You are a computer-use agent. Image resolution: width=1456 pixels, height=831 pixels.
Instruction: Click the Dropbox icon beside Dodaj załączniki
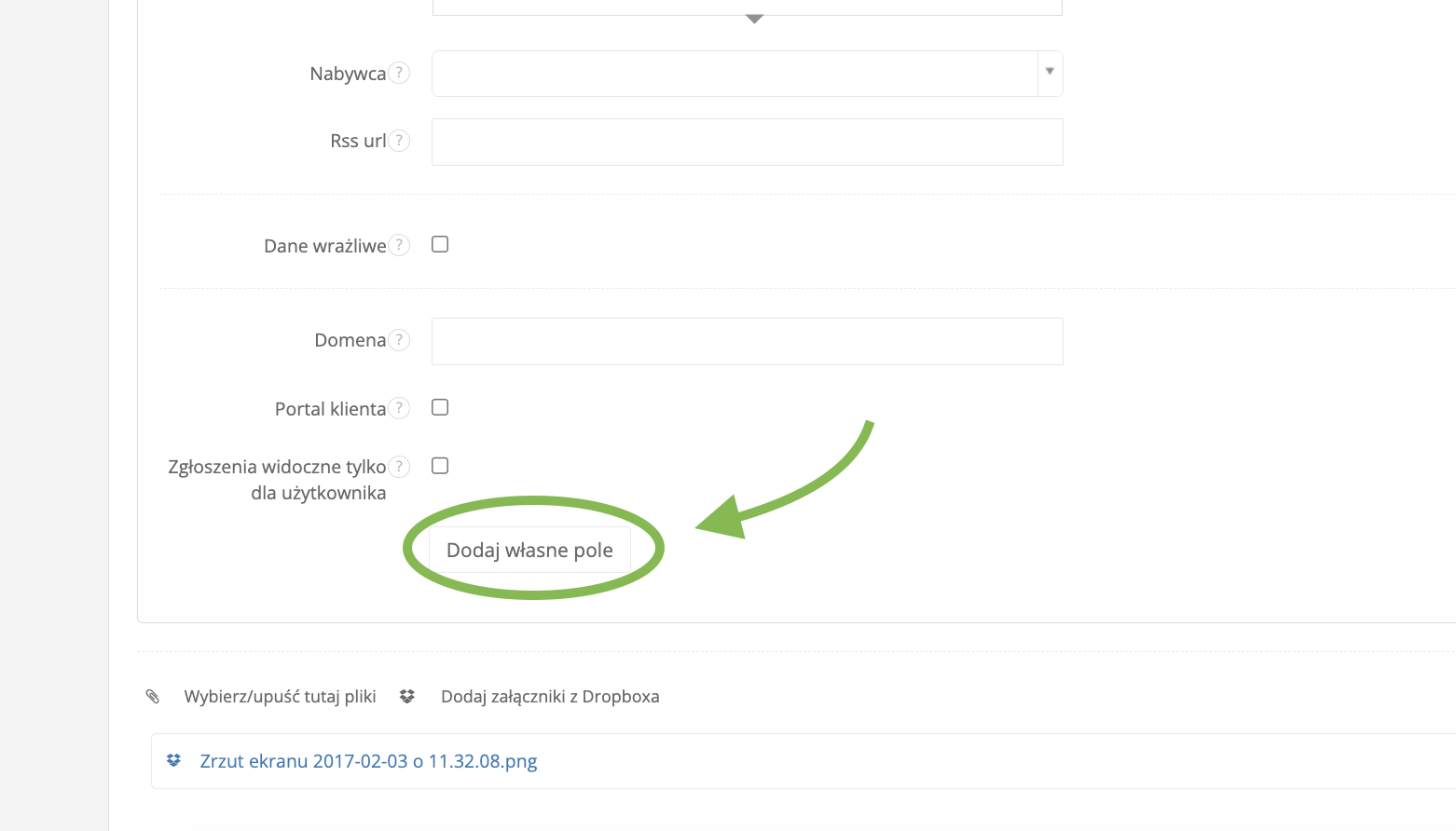(x=407, y=697)
